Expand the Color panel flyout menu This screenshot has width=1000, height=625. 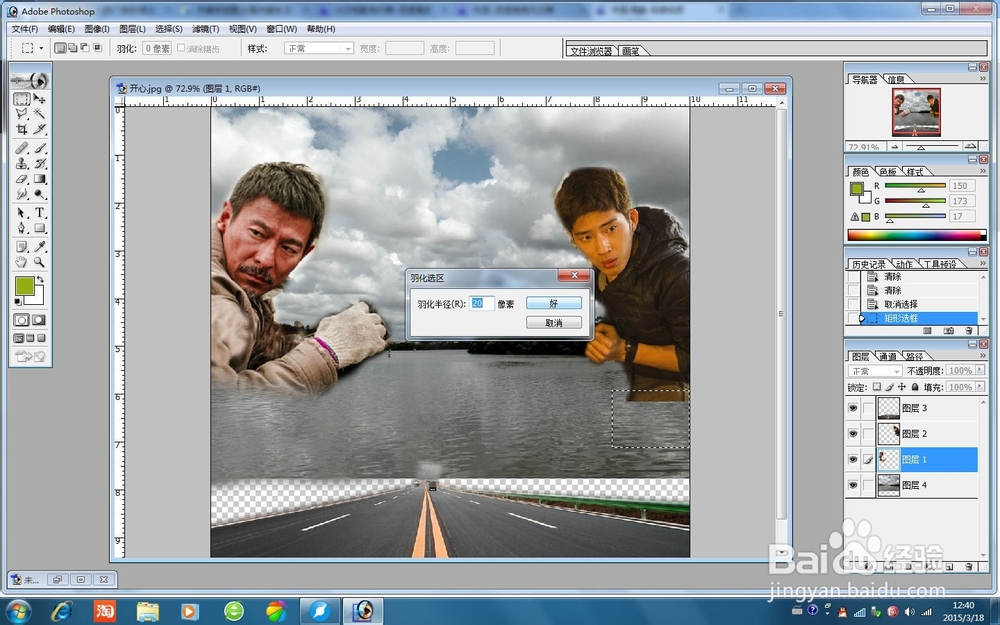point(983,171)
